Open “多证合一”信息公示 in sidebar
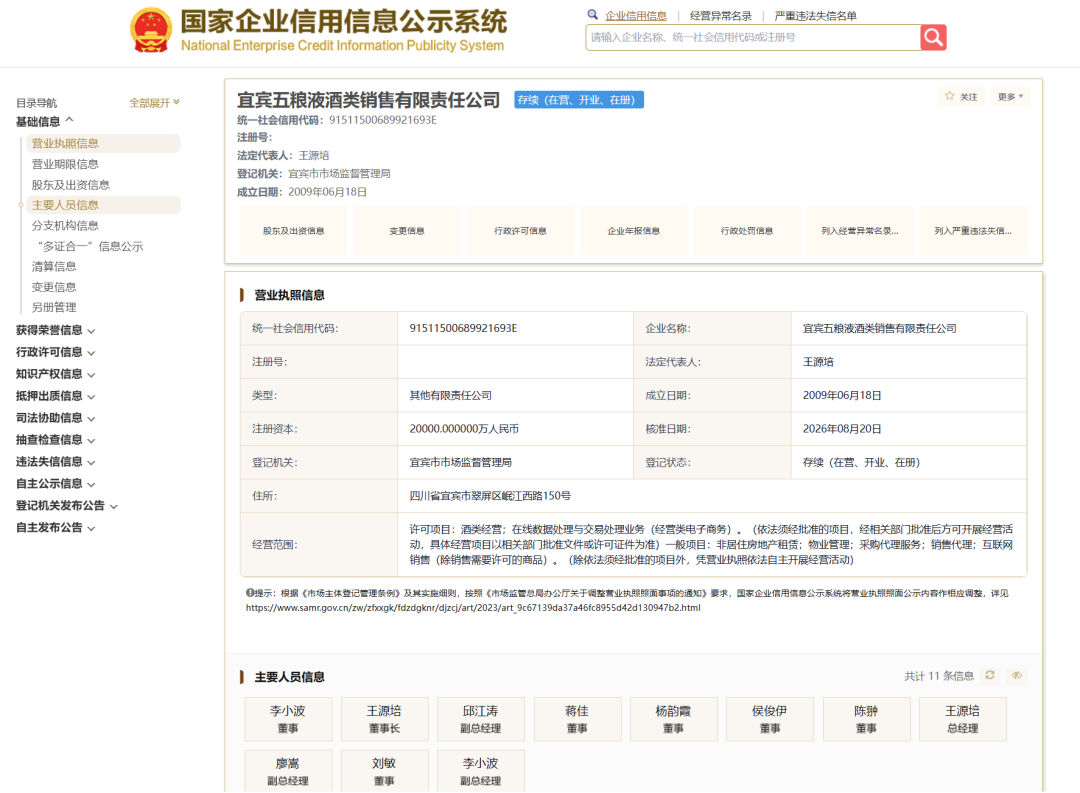The height and width of the screenshot is (793, 1080). point(90,246)
